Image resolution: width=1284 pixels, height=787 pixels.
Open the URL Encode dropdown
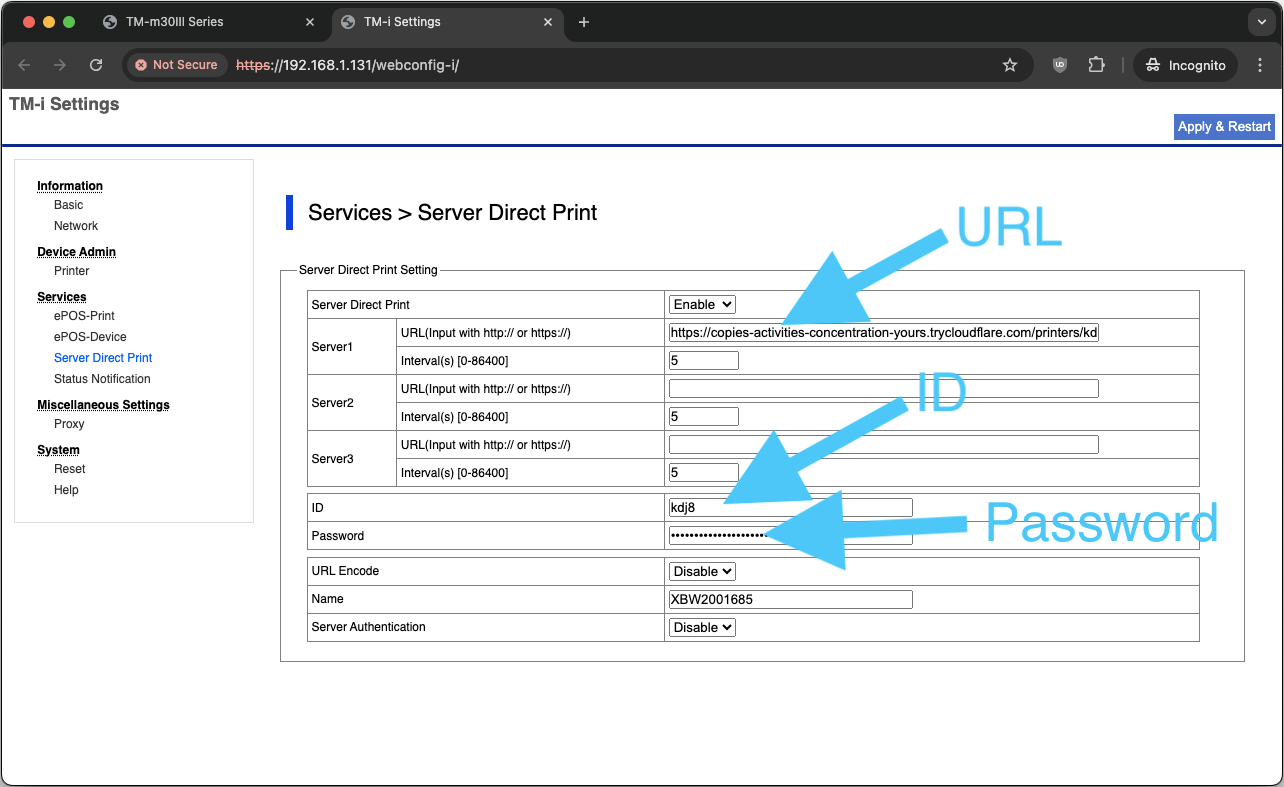click(x=702, y=572)
